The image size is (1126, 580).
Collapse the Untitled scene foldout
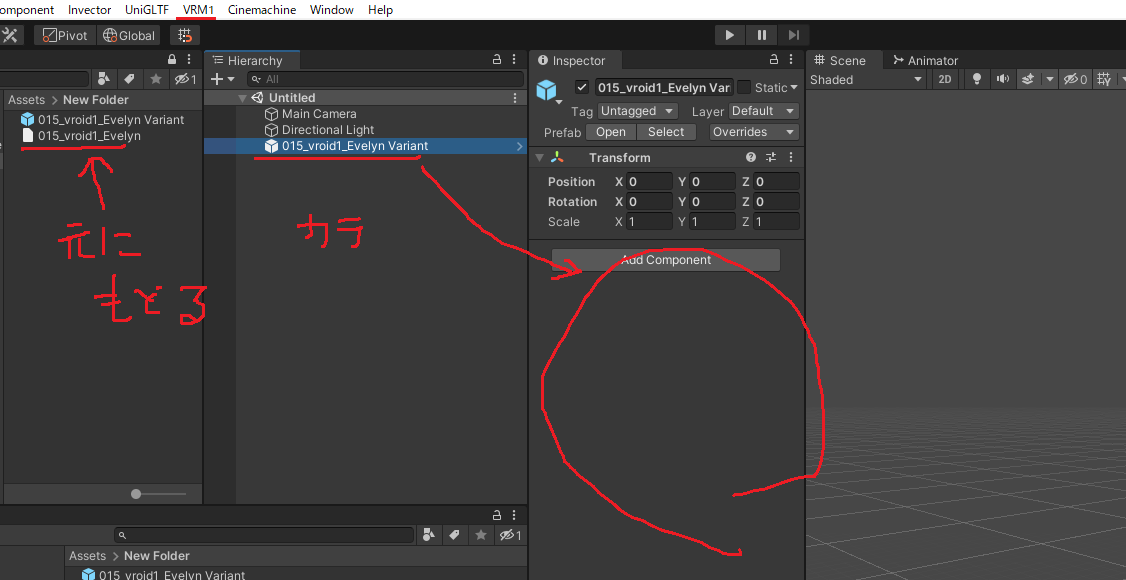point(243,98)
